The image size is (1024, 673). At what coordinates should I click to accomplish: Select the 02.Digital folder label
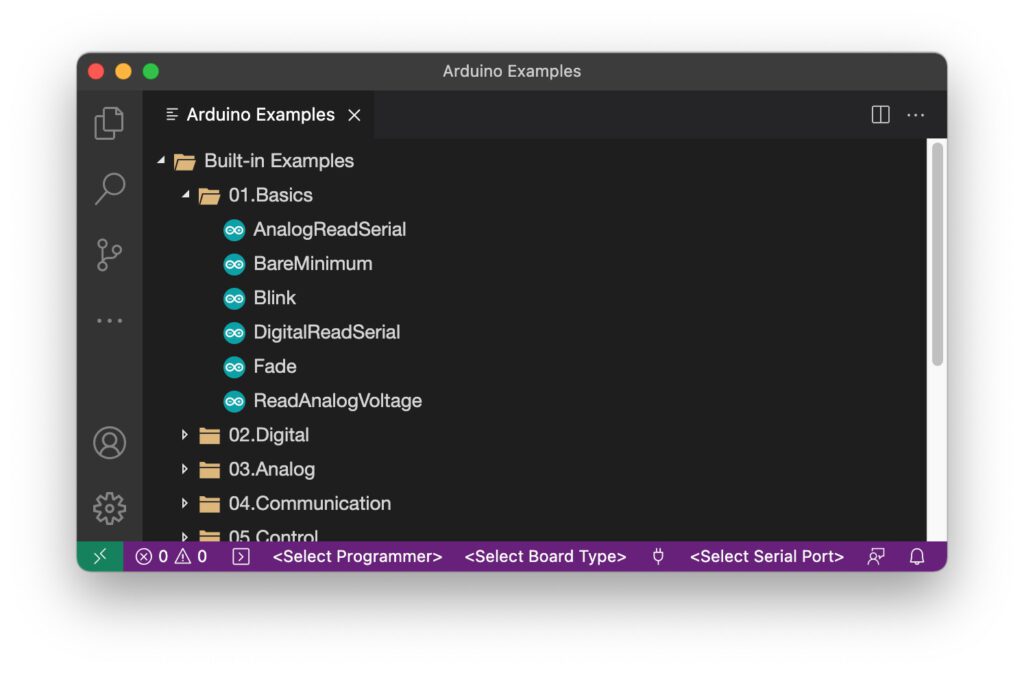point(268,435)
